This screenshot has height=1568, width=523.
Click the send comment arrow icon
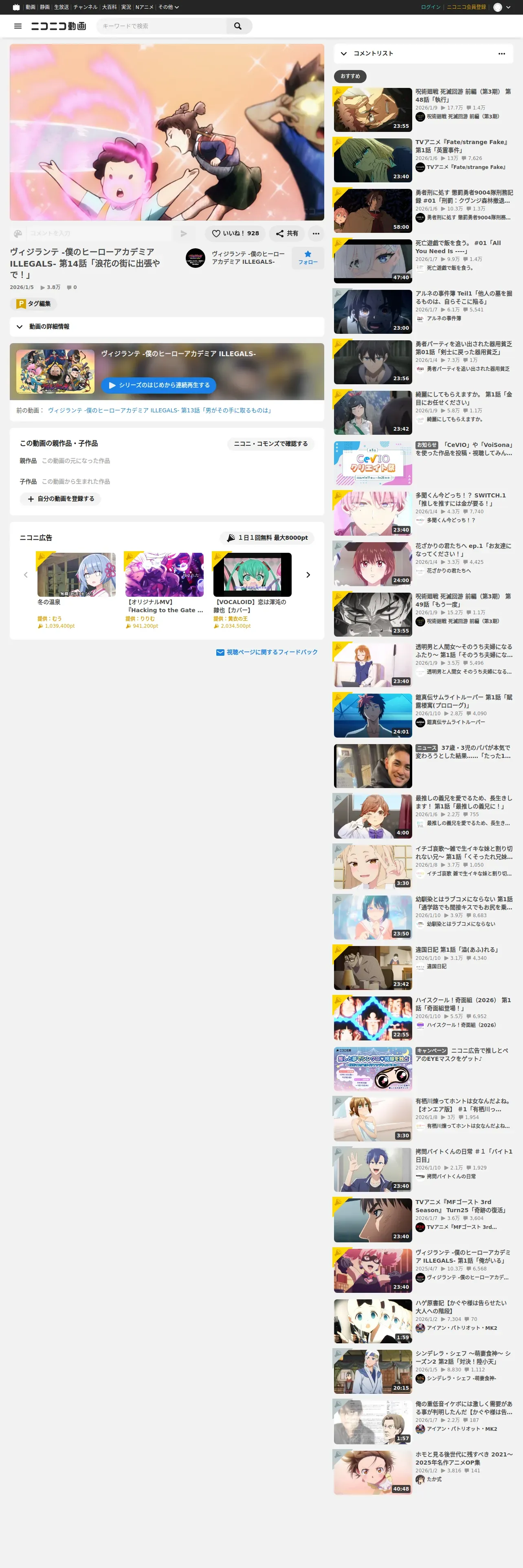pos(183,233)
